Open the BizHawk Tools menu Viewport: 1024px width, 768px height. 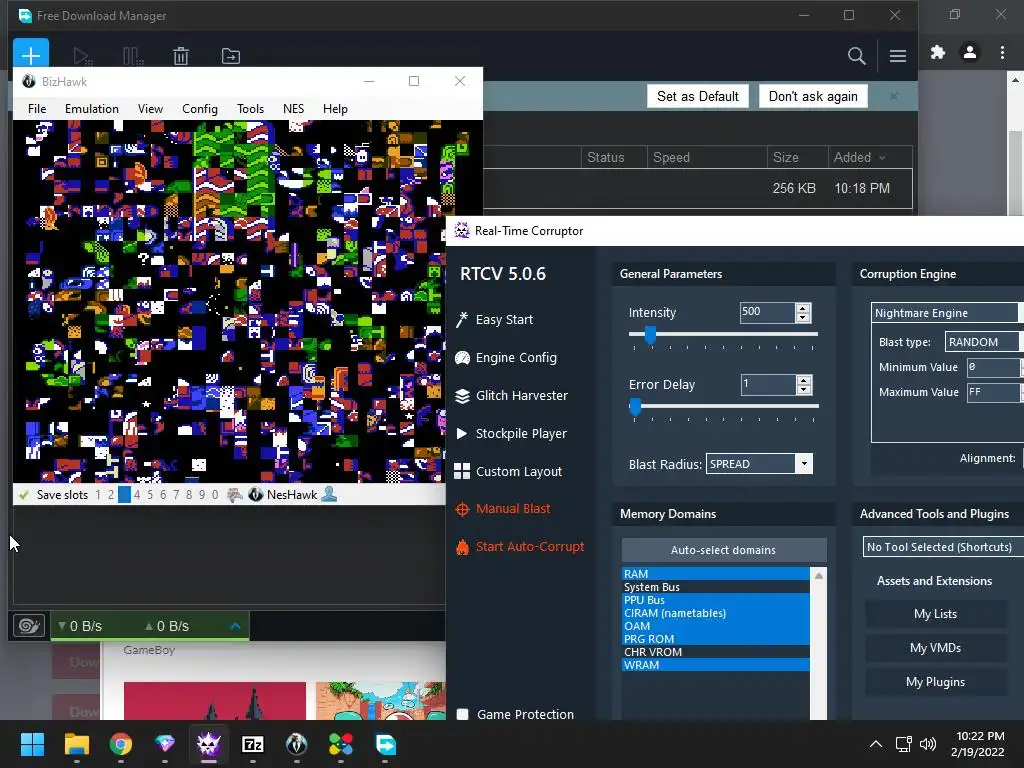click(x=250, y=108)
